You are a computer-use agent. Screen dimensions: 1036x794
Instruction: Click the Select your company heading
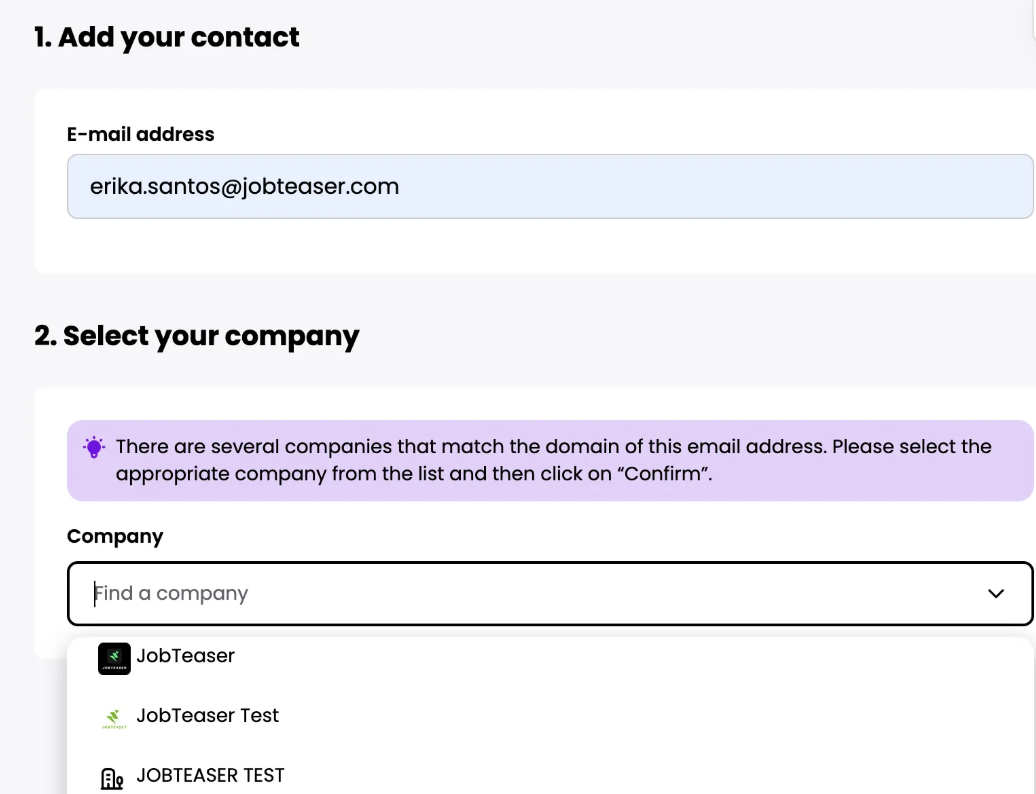(197, 336)
